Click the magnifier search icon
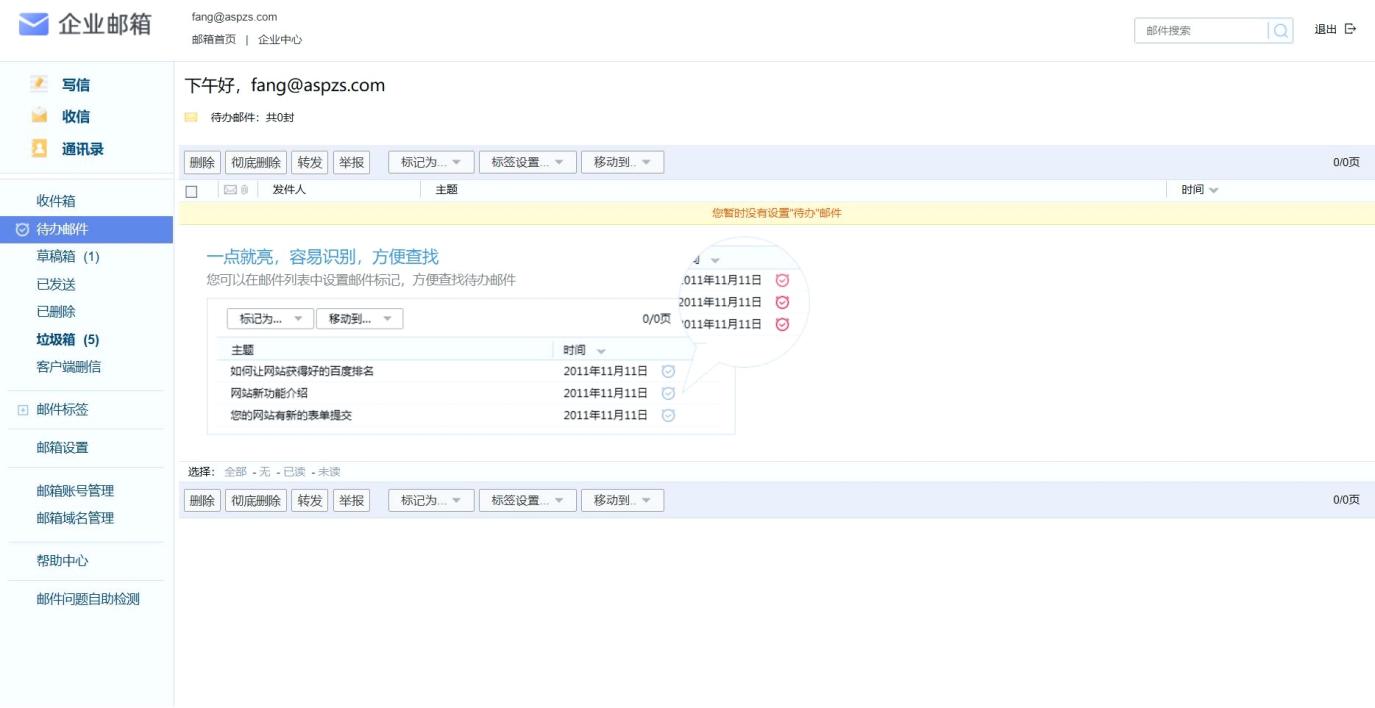The image size is (1375, 708). [1280, 31]
